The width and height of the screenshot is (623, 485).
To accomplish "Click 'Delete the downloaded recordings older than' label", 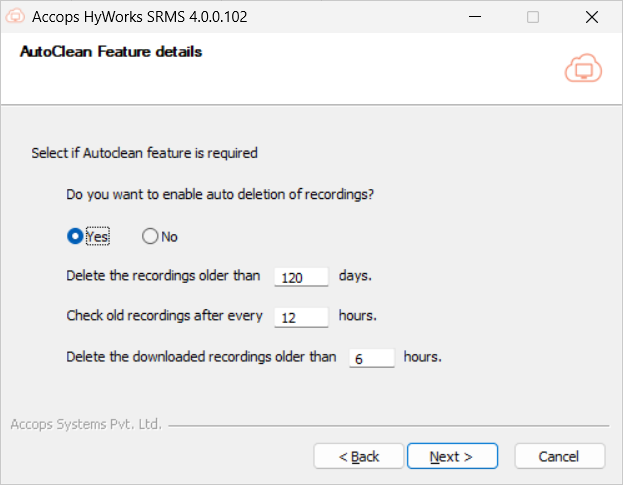I will click(x=200, y=356).
